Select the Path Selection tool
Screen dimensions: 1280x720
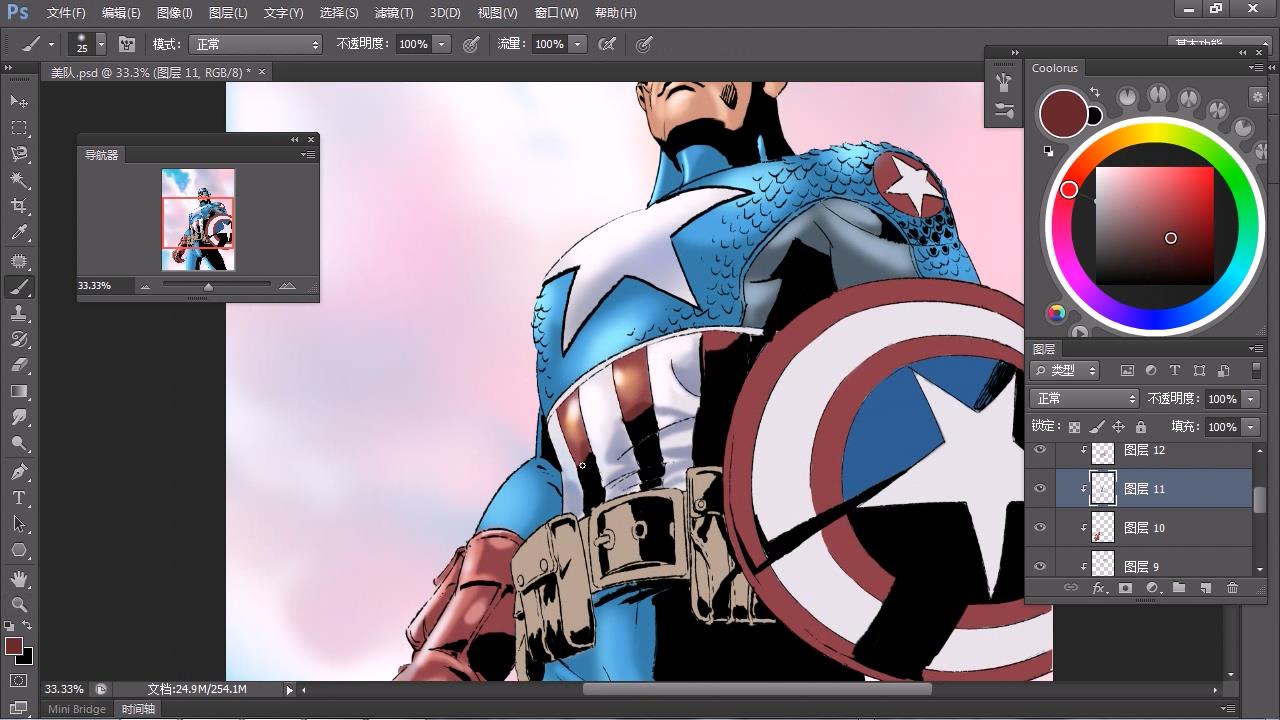click(x=19, y=524)
